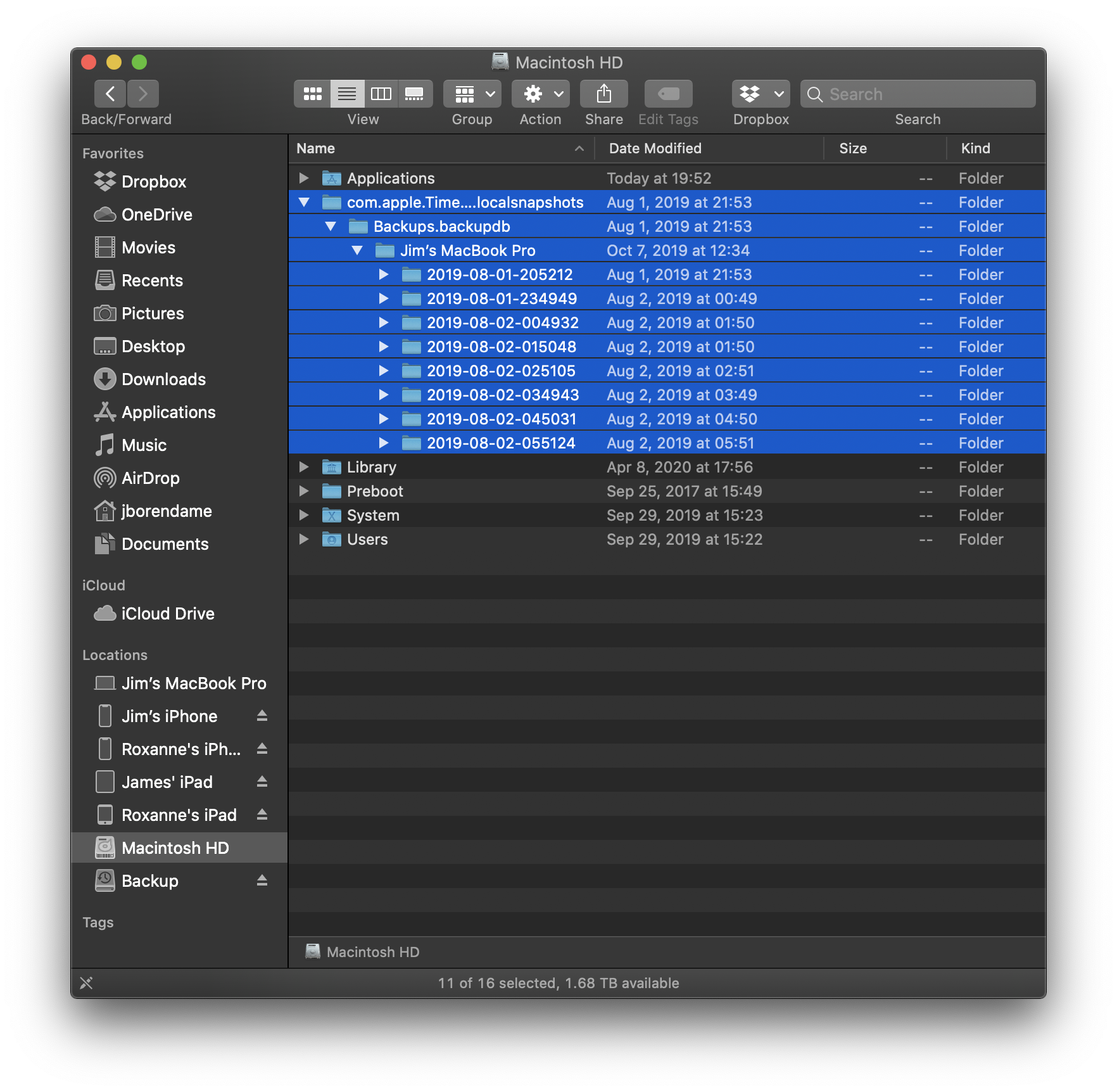The height and width of the screenshot is (1092, 1117).
Task: Open iCloud Drive from the sidebar
Action: [x=168, y=613]
